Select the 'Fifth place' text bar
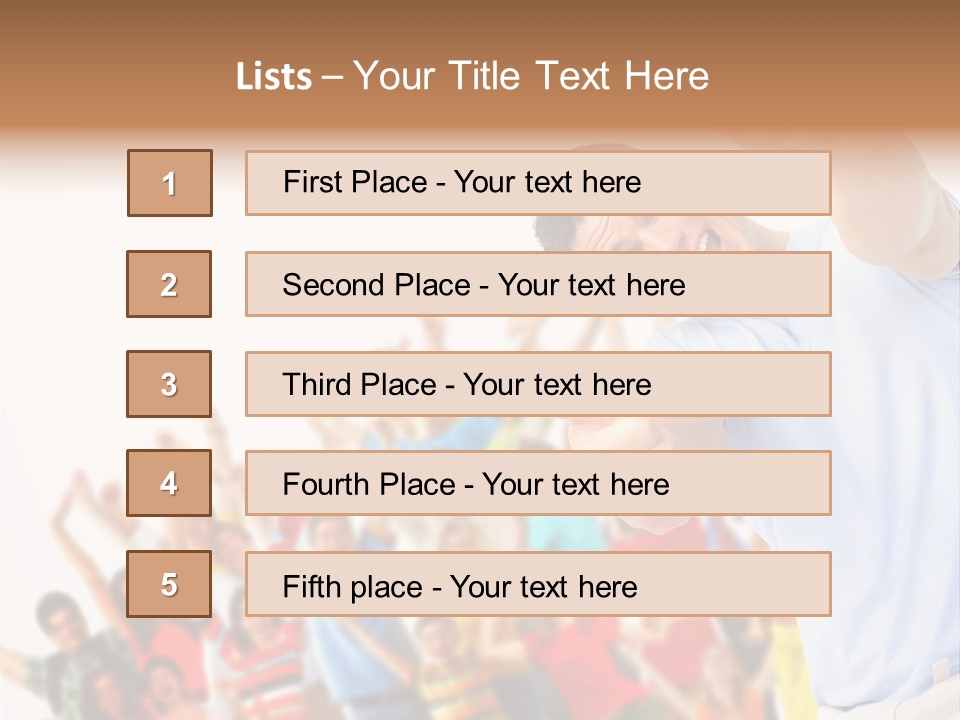 tap(538, 585)
